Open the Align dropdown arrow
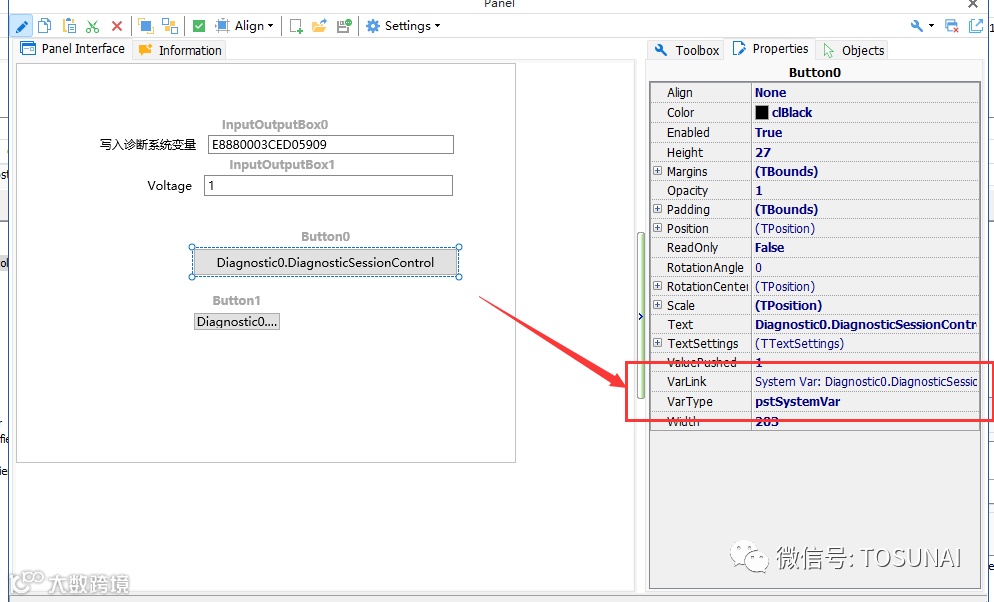Viewport: 994px width, 602px height. pos(271,26)
